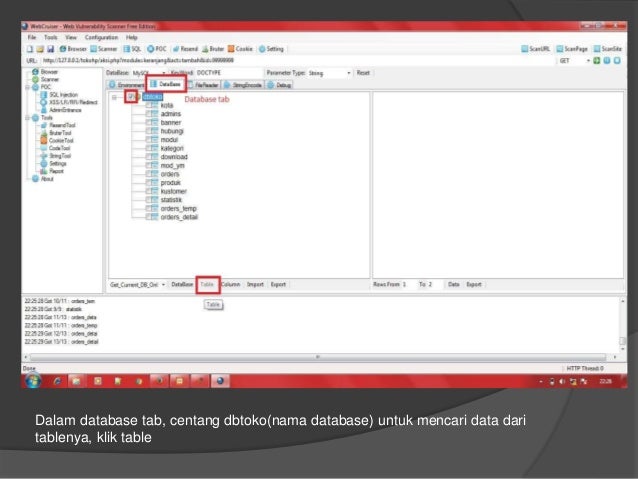Collapse the POC sidebar tree node
Image resolution: width=638 pixels, height=479 pixels.
(x=27, y=87)
